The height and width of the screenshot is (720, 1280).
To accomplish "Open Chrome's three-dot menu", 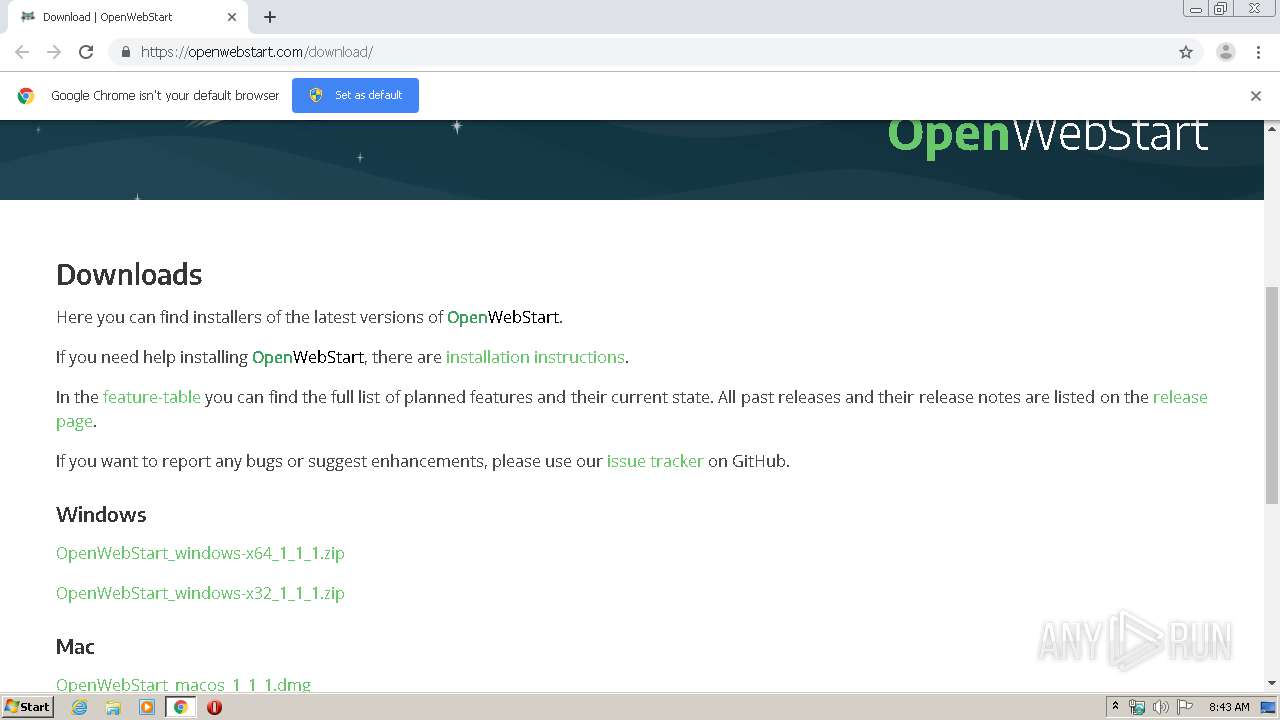I will click(1258, 52).
